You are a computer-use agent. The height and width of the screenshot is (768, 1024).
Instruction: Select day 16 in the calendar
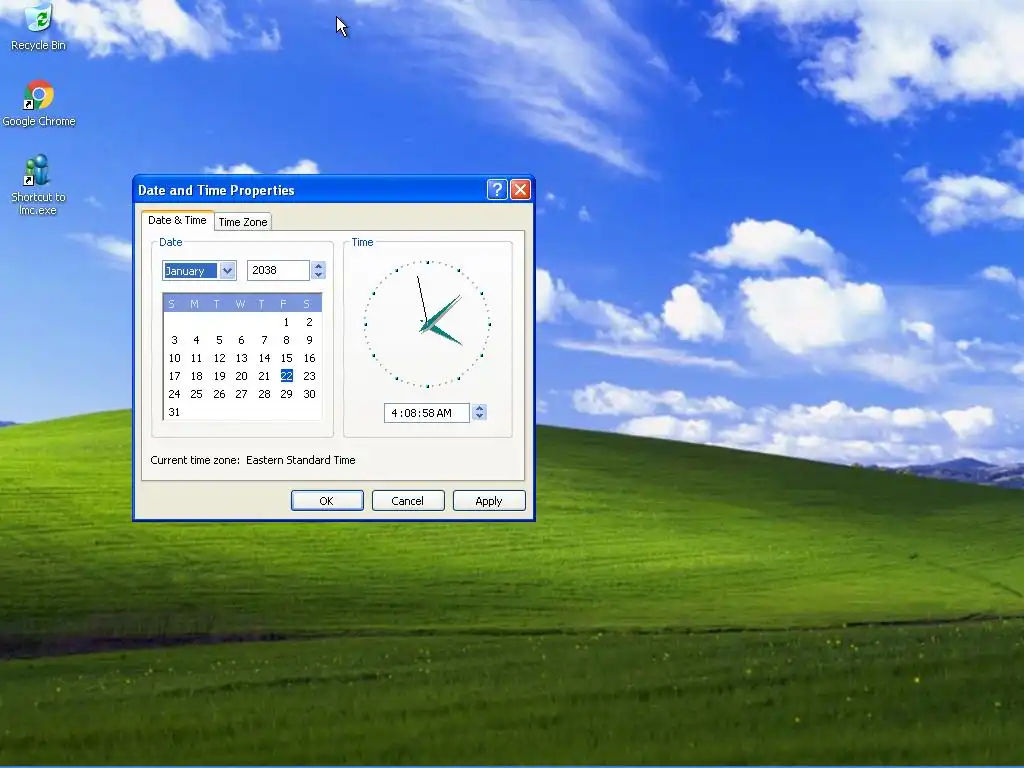(310, 359)
